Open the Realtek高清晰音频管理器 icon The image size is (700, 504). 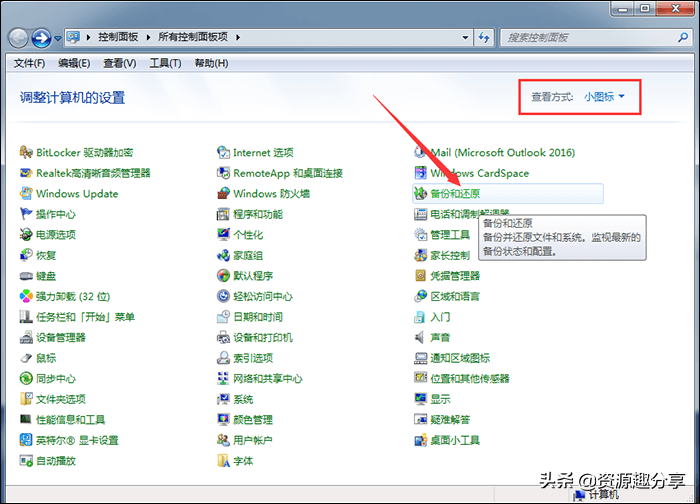point(26,173)
